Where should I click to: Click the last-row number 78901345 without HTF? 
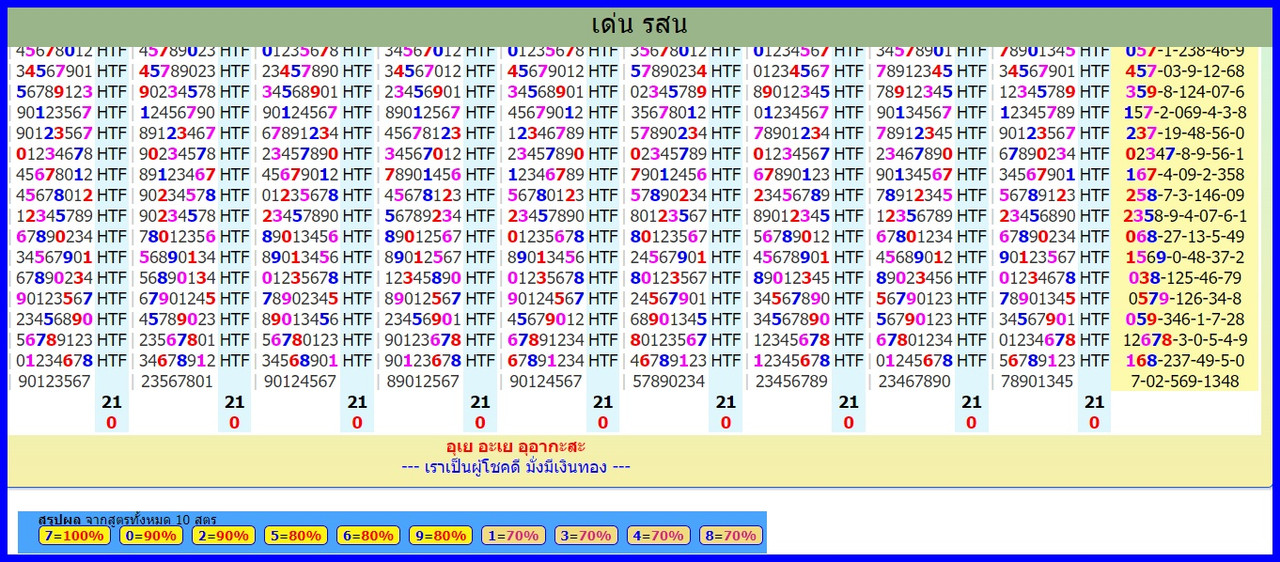tap(1037, 381)
